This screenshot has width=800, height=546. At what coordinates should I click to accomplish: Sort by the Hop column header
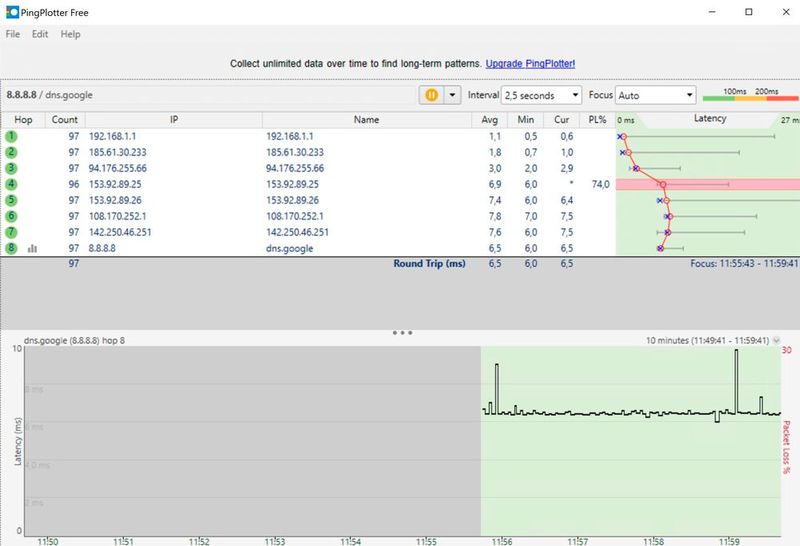23,119
